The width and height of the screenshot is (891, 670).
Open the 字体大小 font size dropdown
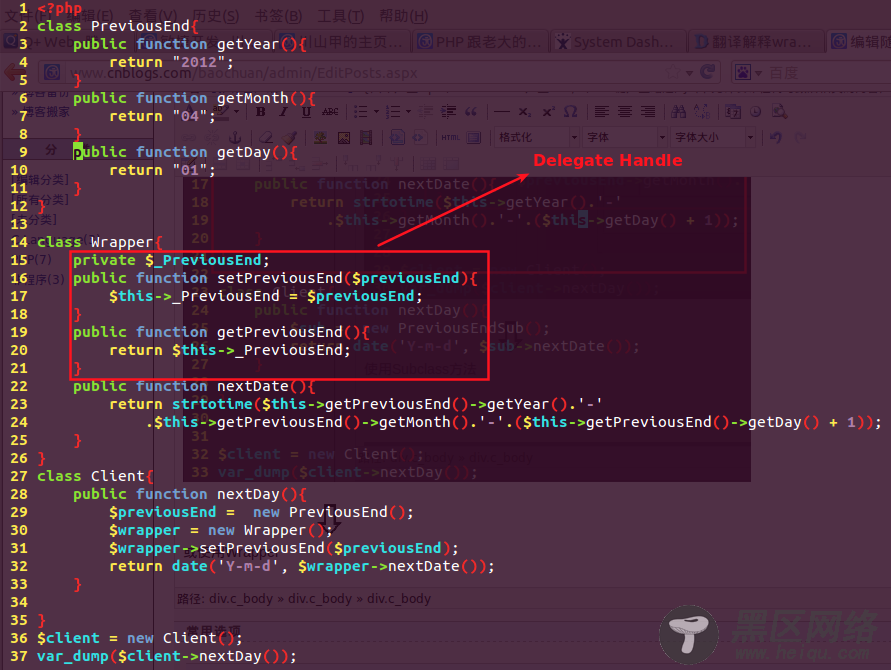713,138
